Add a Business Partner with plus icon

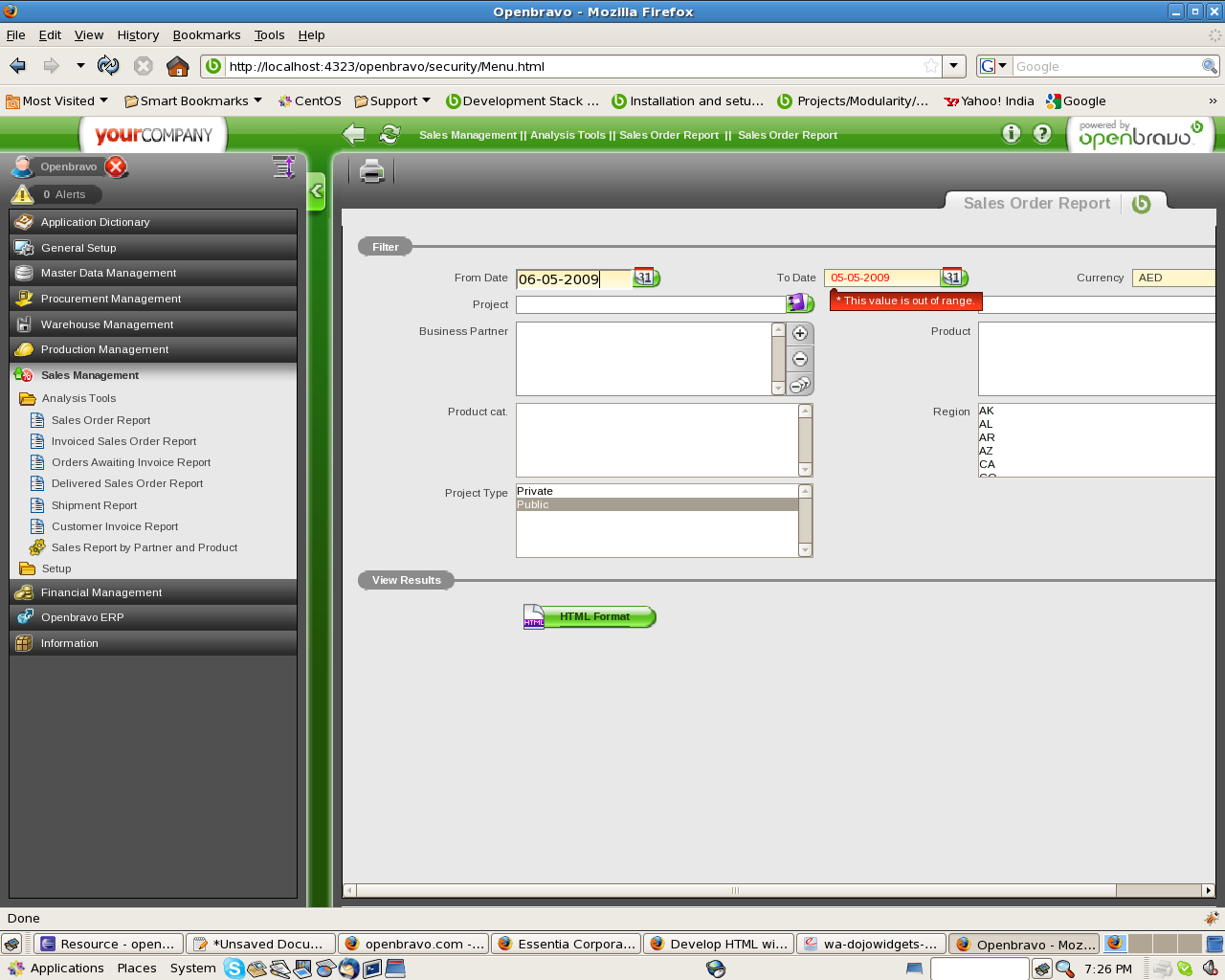(800, 334)
